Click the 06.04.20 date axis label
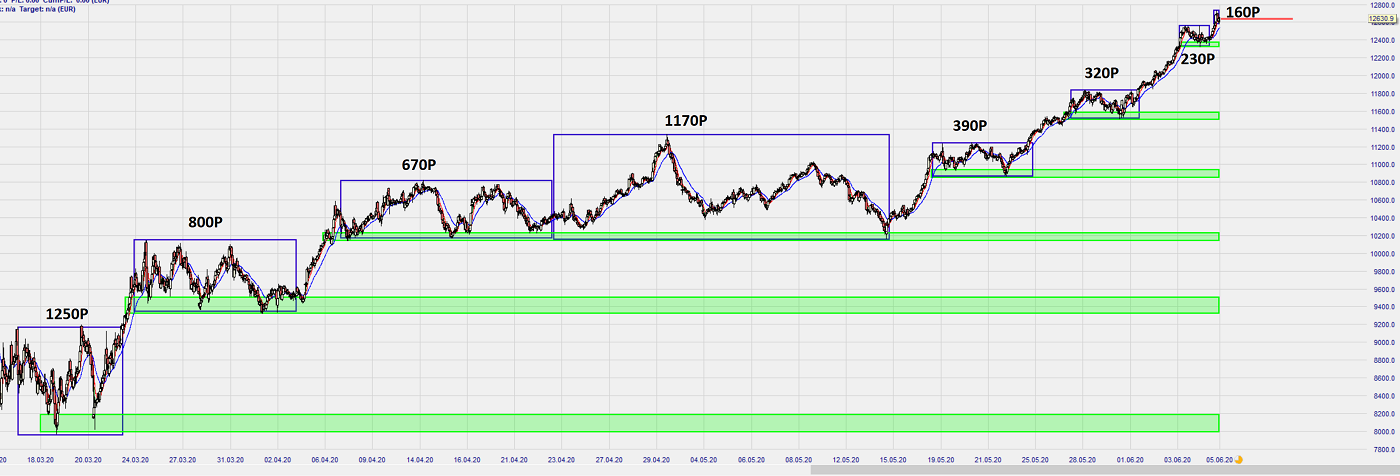The height and width of the screenshot is (476, 1400). tap(325, 460)
